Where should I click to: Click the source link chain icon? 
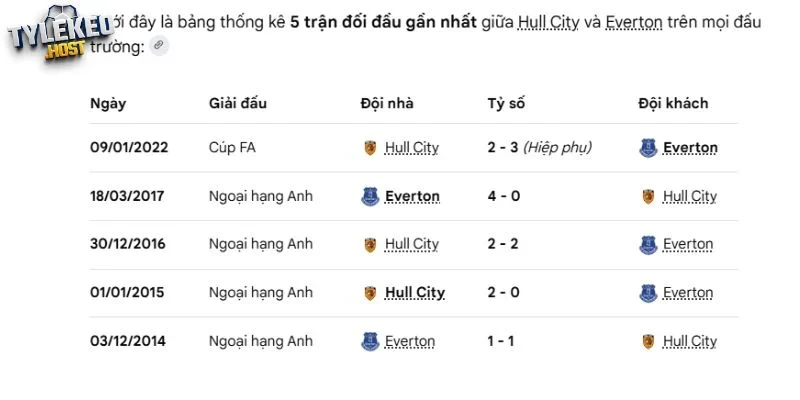pos(159,46)
